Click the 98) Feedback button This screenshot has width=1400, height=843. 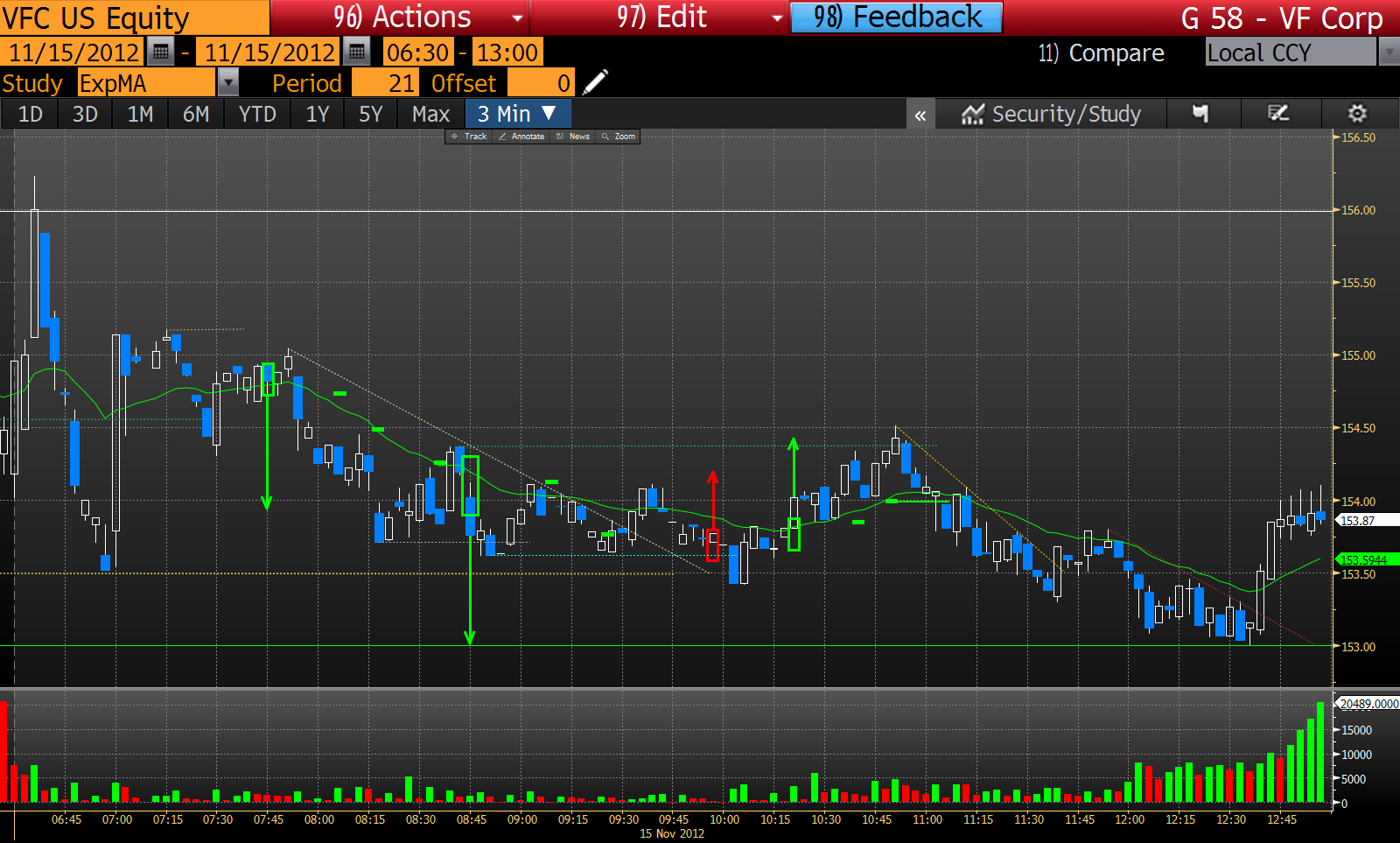[897, 18]
